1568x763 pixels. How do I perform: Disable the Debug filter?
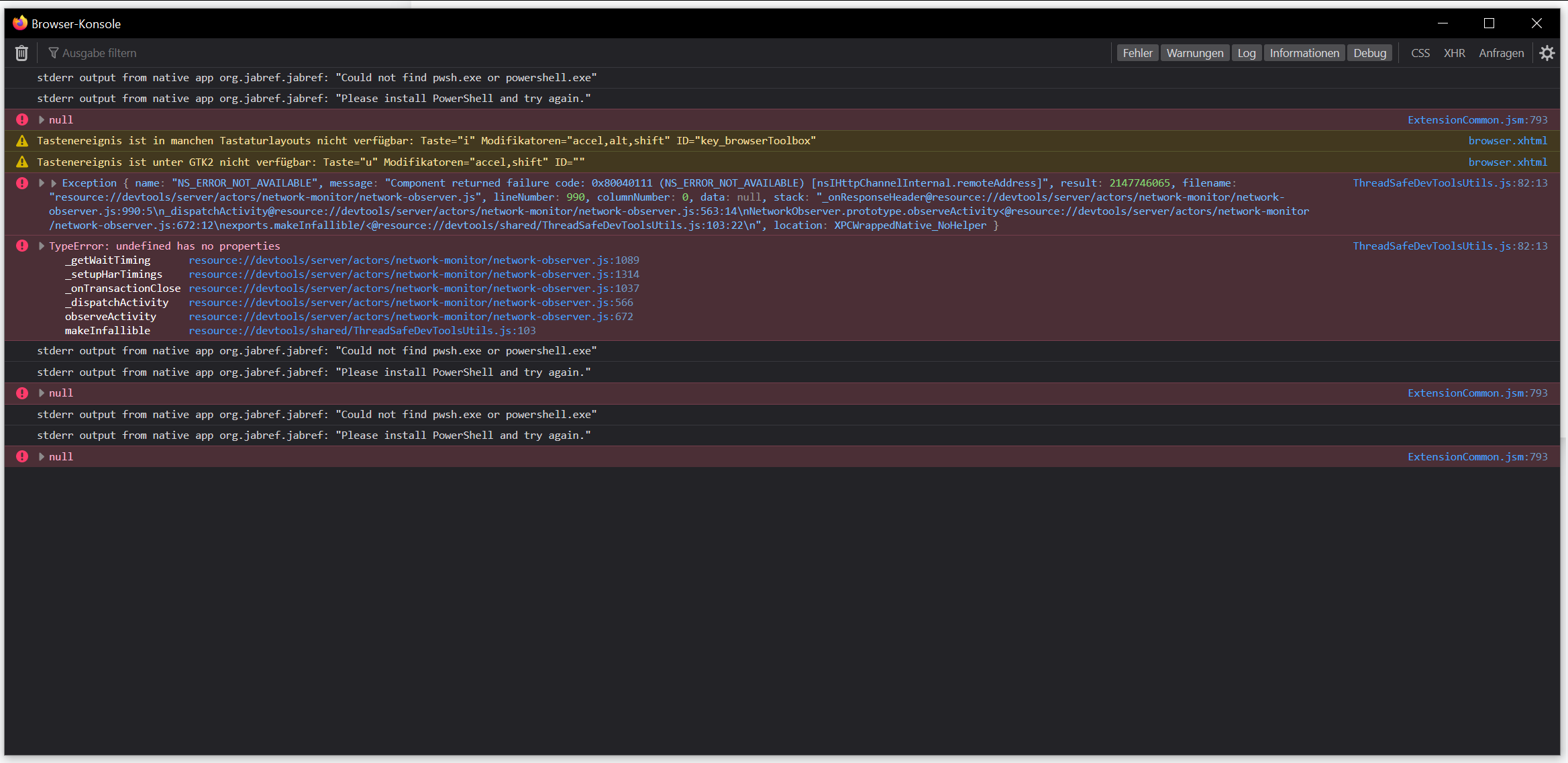1369,52
